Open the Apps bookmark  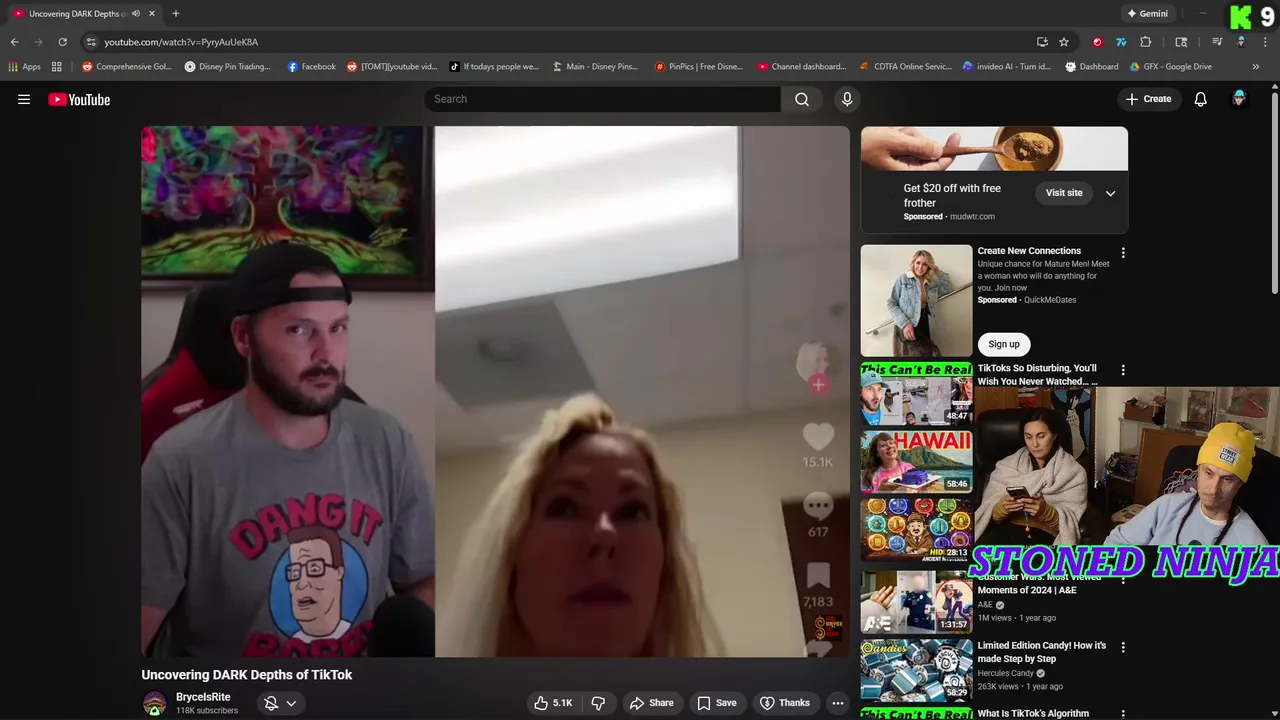tap(25, 67)
